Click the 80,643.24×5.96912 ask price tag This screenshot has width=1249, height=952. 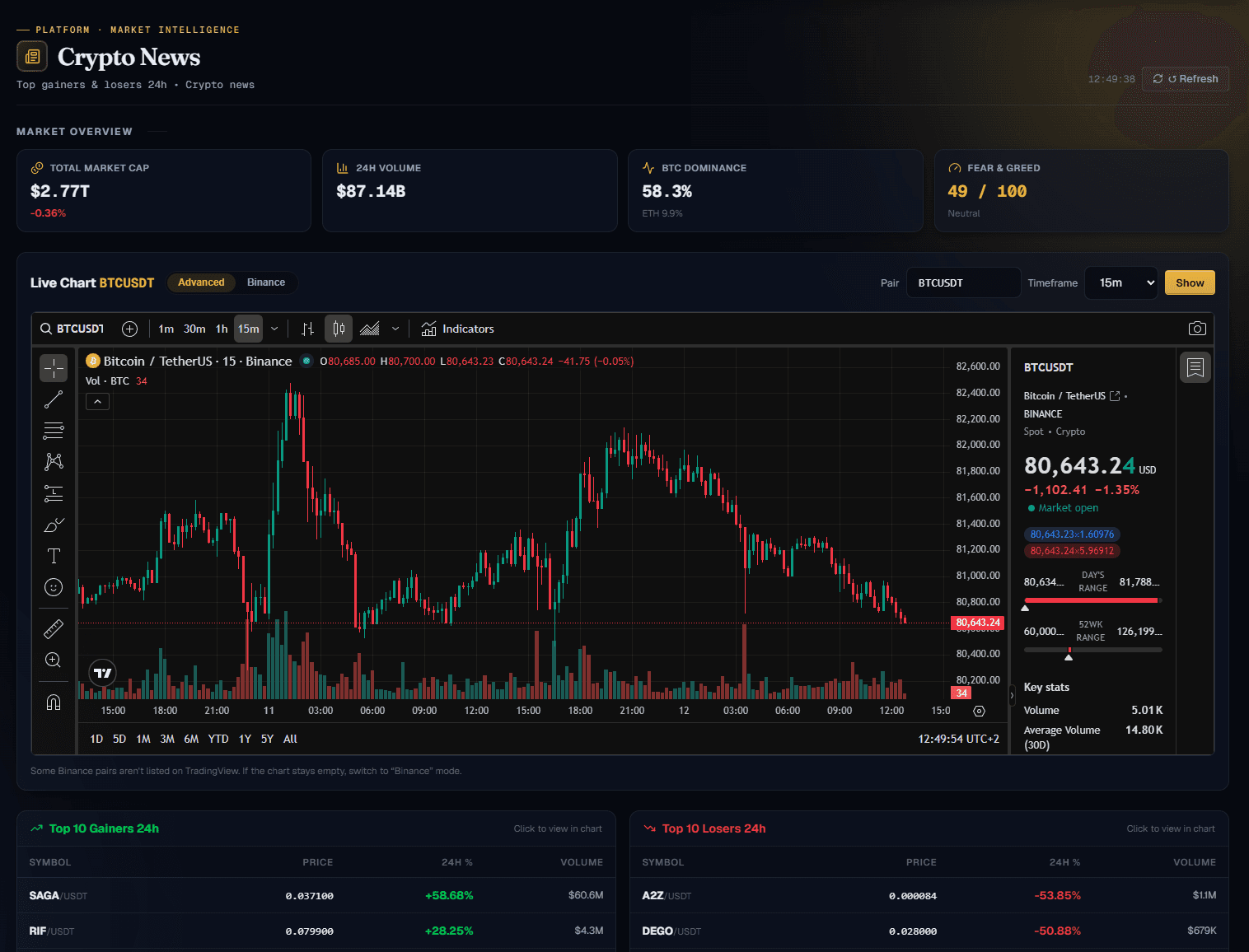pos(1072,551)
